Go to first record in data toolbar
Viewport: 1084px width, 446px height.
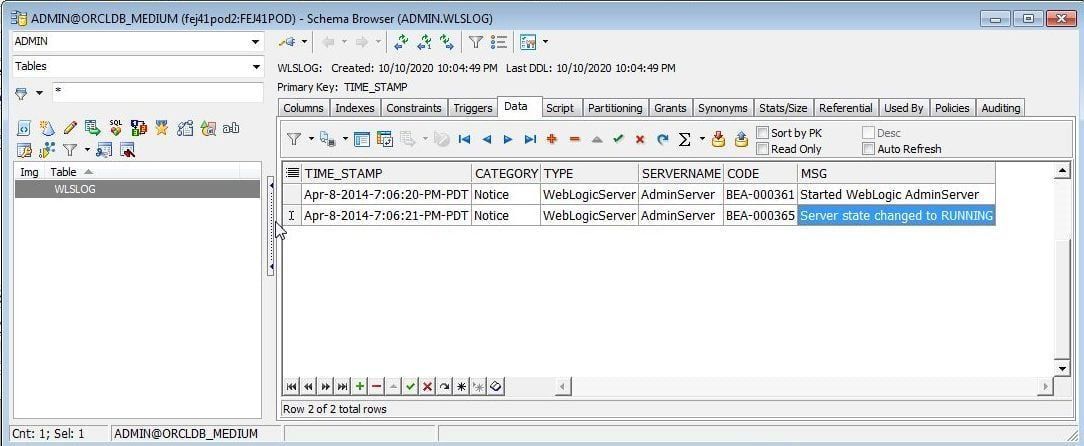tap(465, 140)
